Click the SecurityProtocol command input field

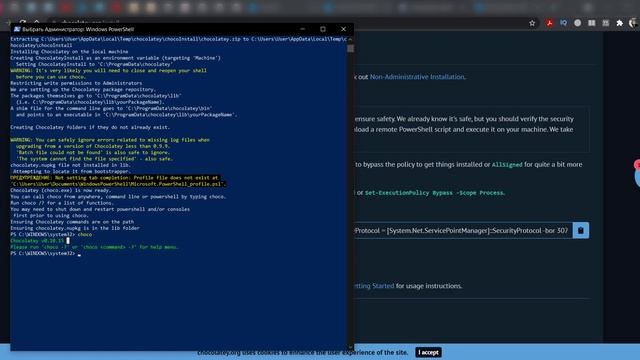click(x=463, y=231)
